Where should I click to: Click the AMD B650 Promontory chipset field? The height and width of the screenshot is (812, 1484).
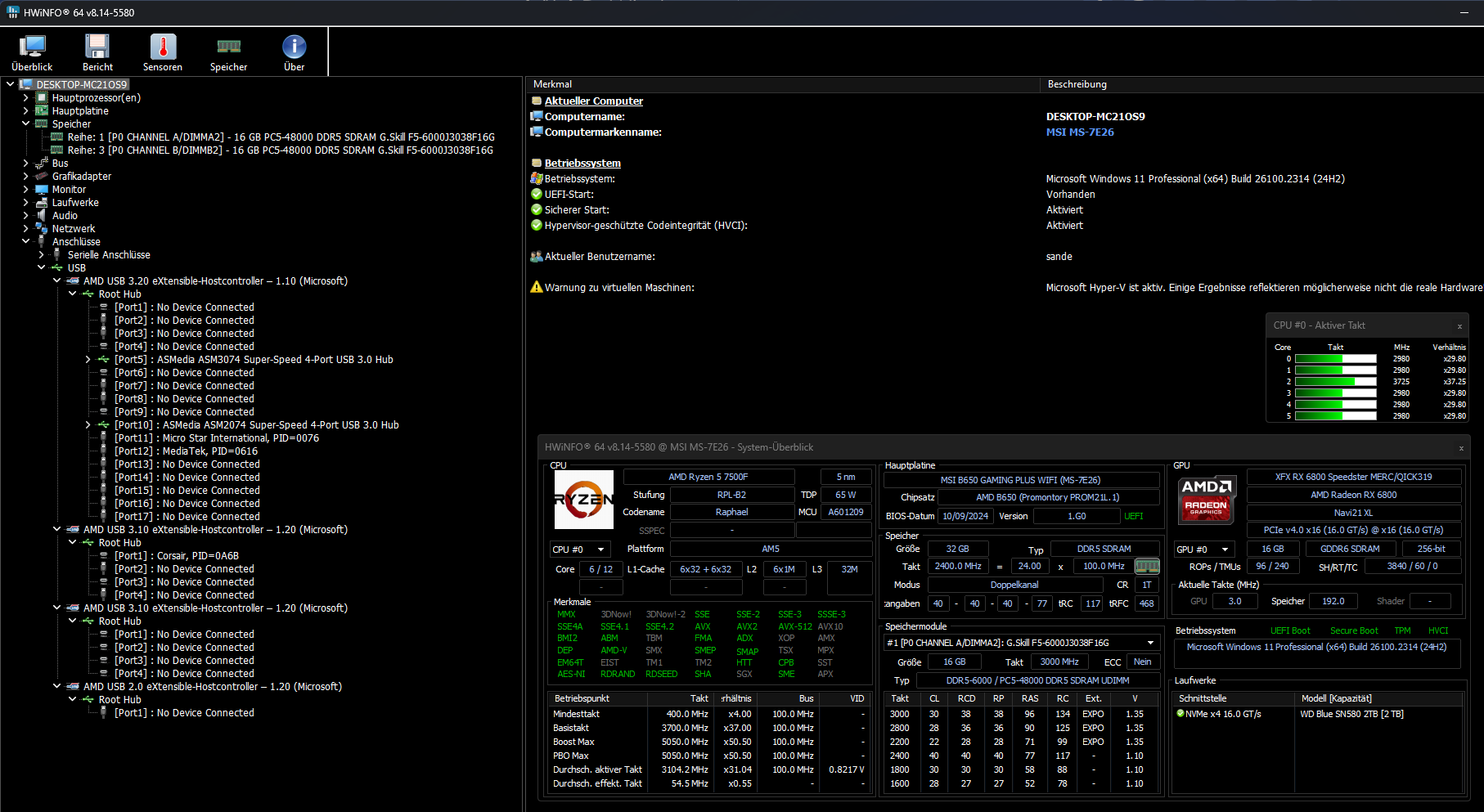[1048, 497]
